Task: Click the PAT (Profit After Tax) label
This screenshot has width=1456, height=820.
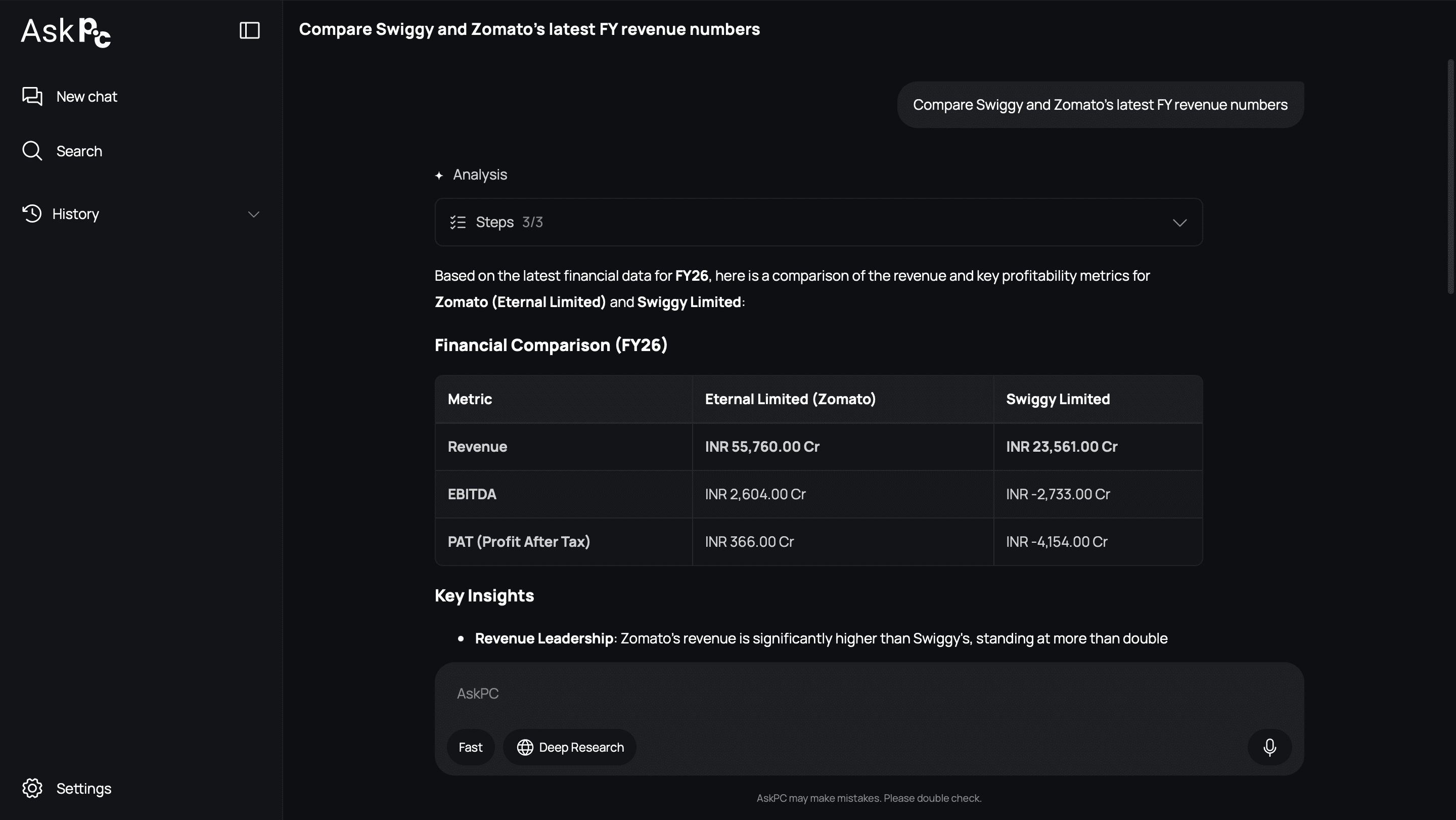Action: pos(518,542)
